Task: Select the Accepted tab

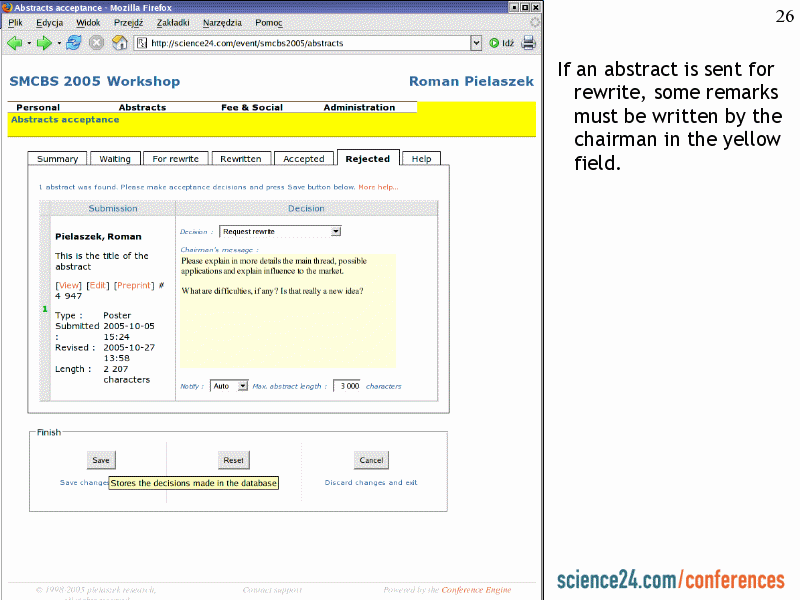Action: pyautogui.click(x=303, y=159)
